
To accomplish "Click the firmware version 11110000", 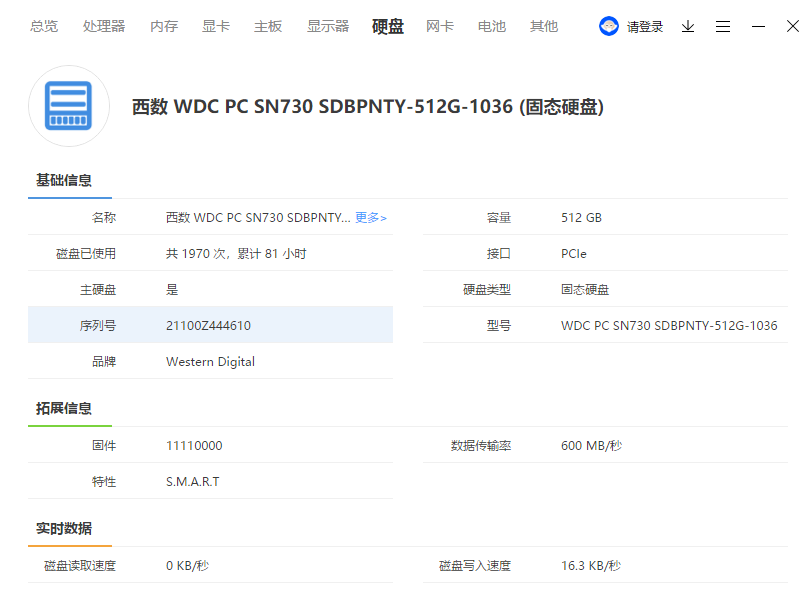I will pos(194,446).
